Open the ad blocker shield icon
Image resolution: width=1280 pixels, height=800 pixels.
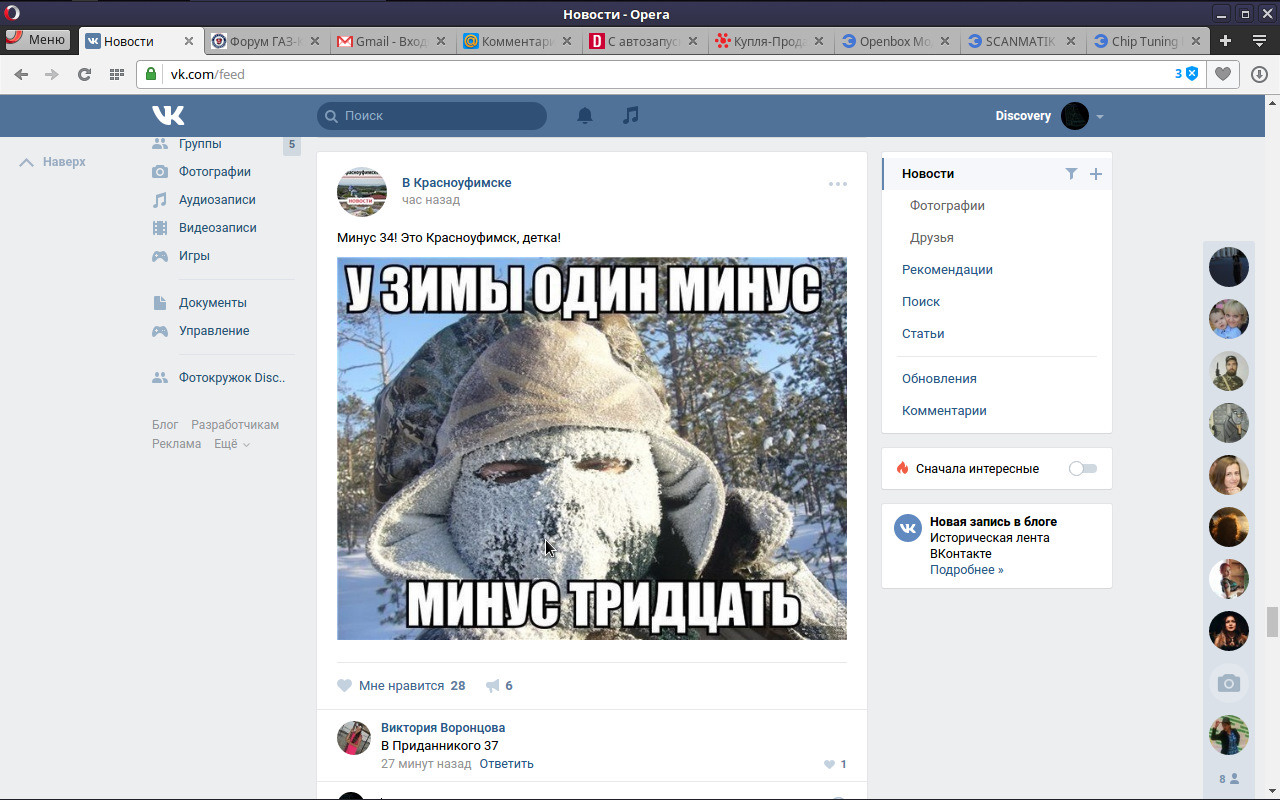1191,74
